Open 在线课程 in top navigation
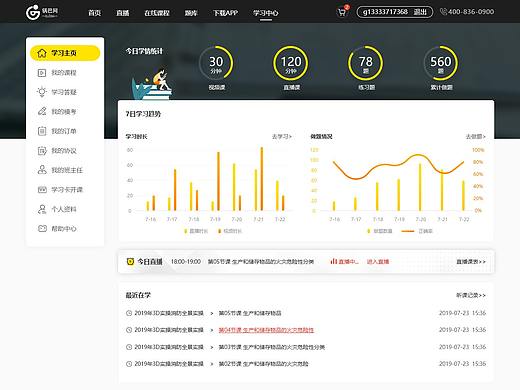This screenshot has width=520, height=390. click(x=157, y=13)
